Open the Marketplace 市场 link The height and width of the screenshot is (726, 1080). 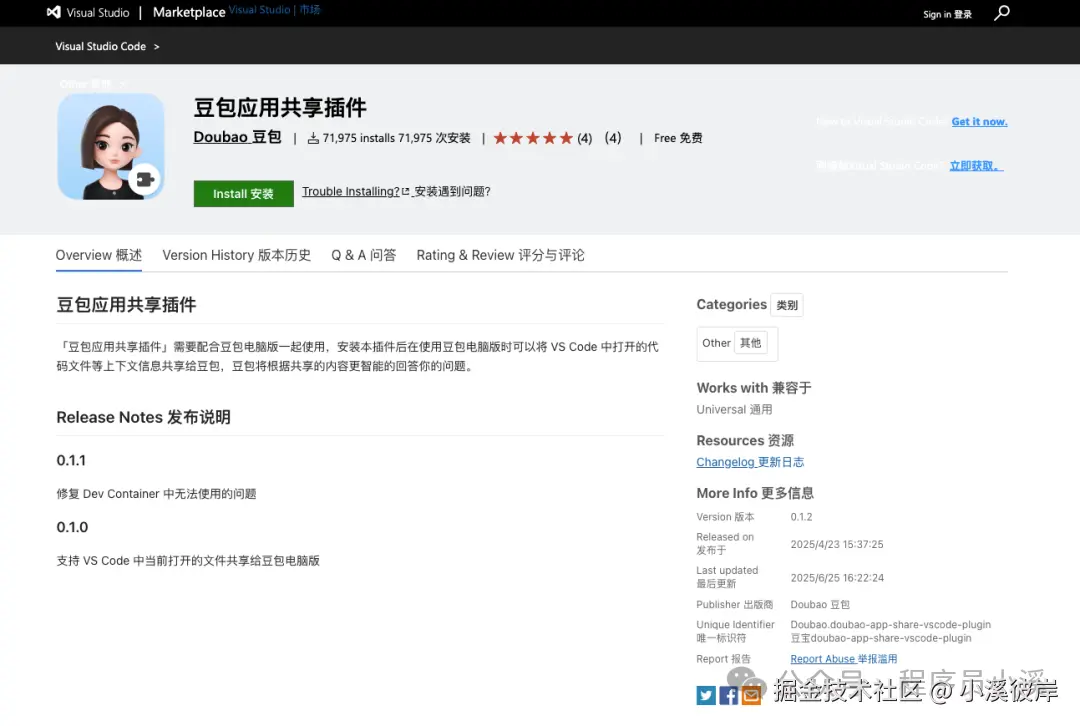[x=190, y=13]
